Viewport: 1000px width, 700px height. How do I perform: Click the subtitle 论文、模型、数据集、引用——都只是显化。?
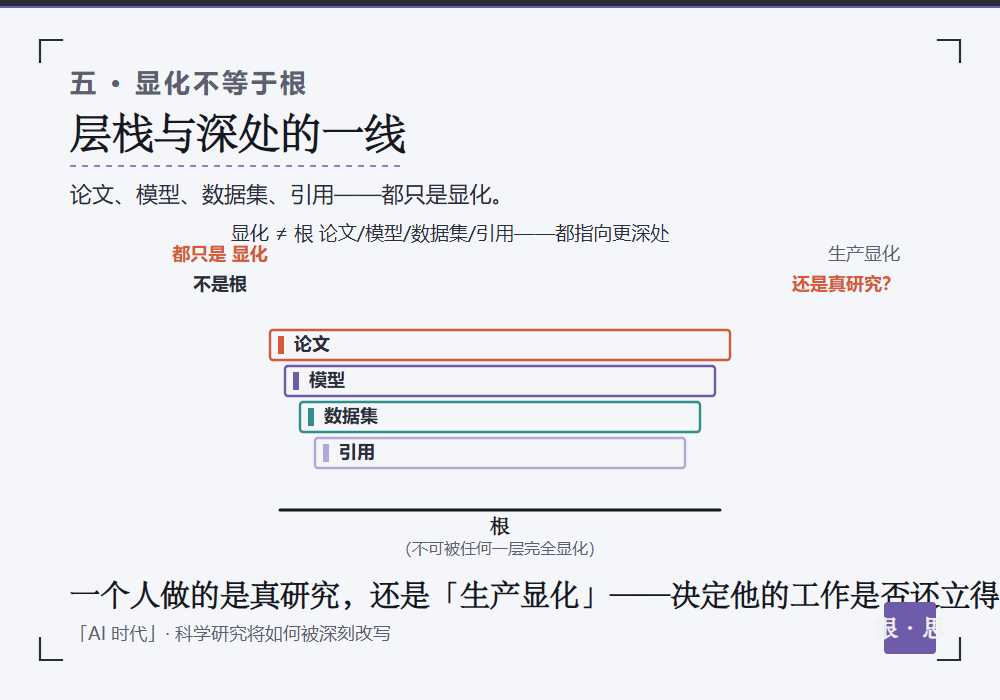click(287, 194)
